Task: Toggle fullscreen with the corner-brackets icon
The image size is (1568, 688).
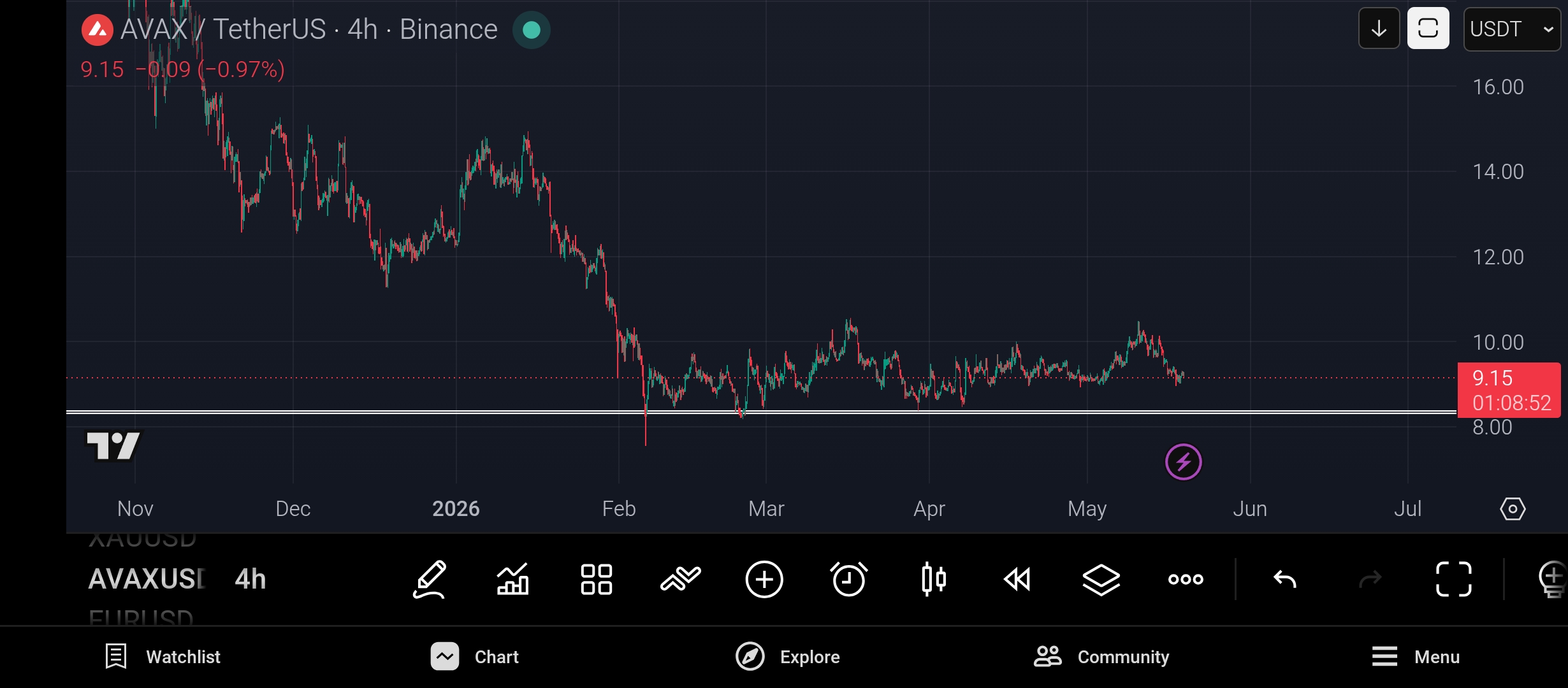Action: [x=1454, y=579]
